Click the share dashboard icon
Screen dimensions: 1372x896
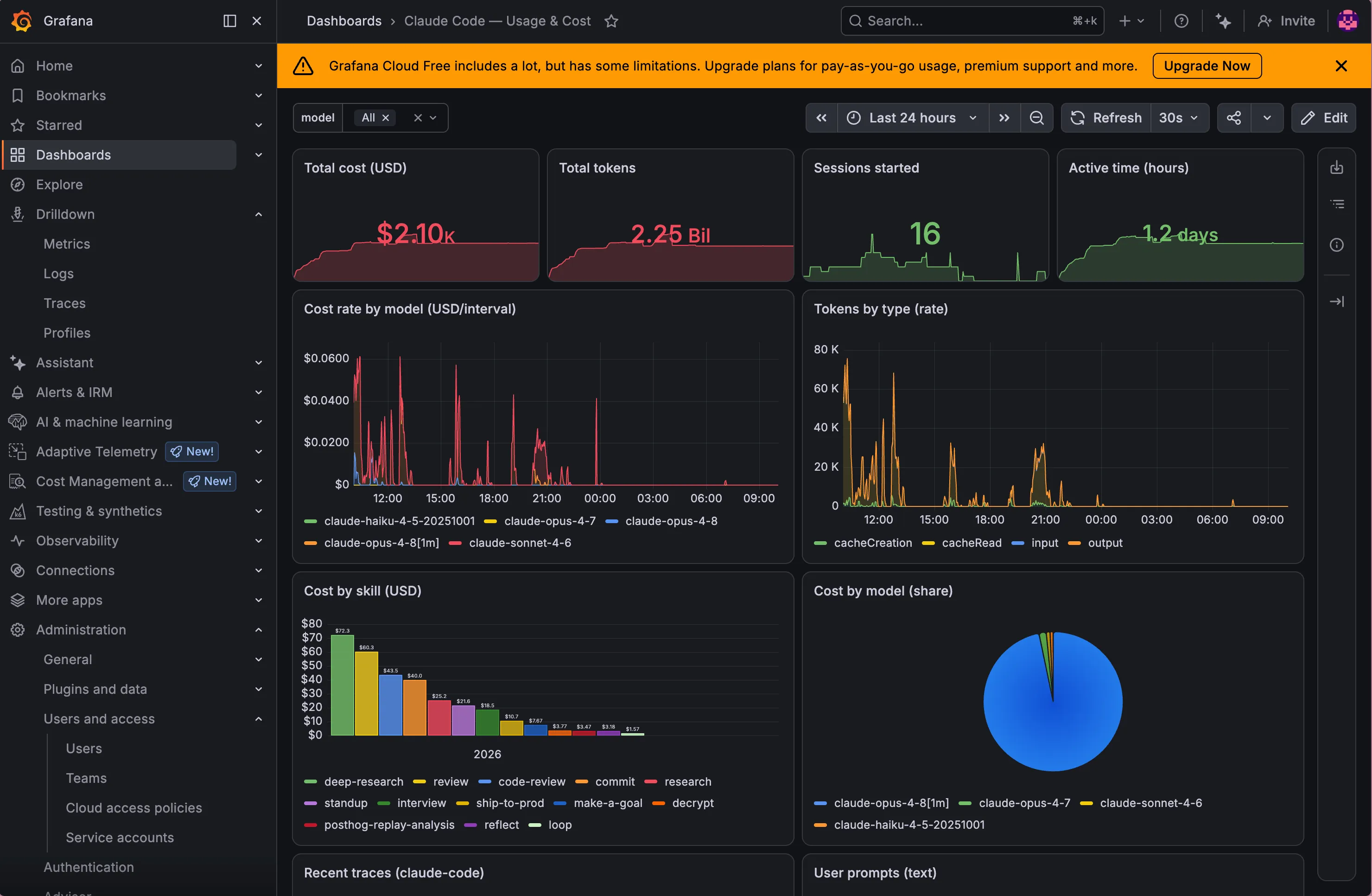point(1234,118)
